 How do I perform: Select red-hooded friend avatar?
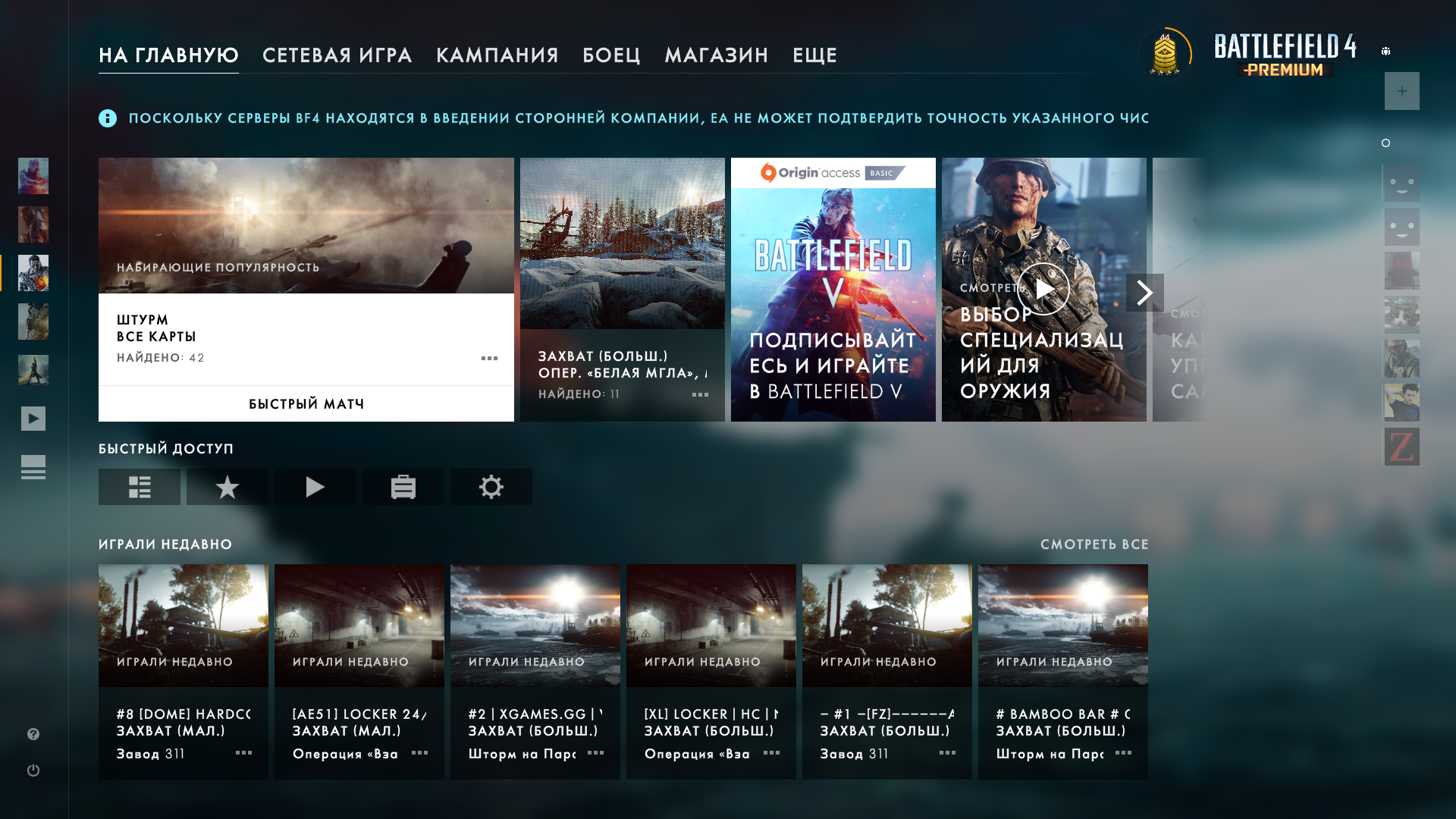pos(1402,271)
